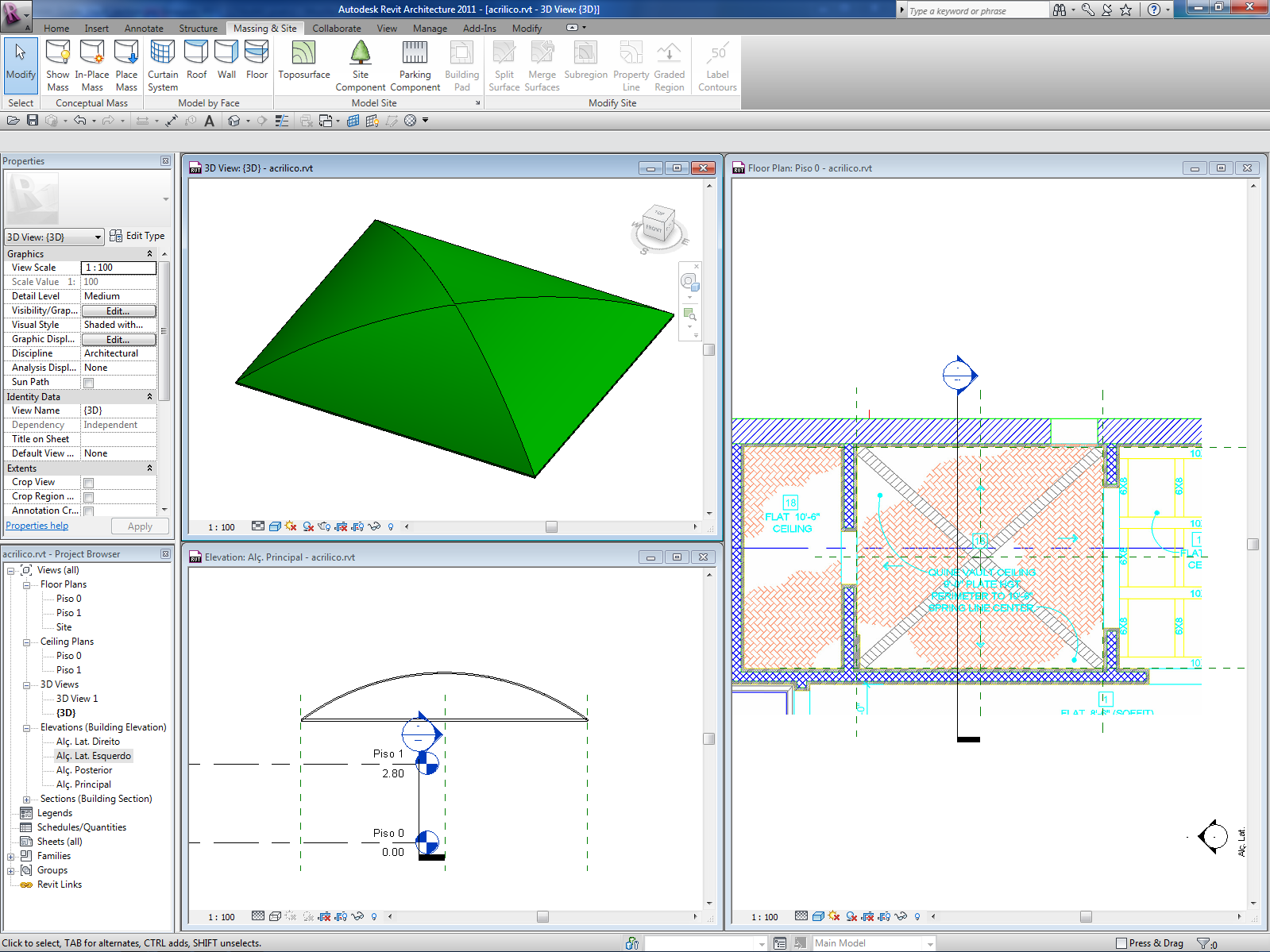
Task: Open Alç. Posterior elevation in browser
Action: click(84, 770)
